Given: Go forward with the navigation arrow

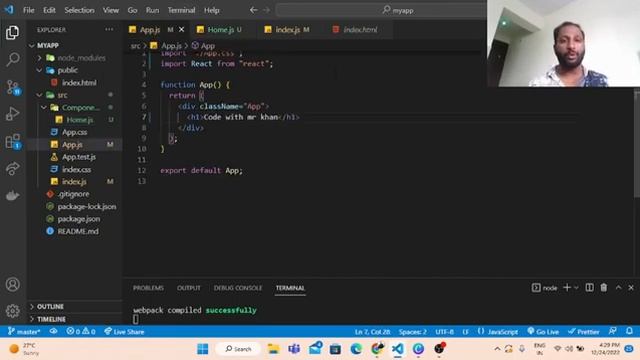Looking at the screenshot, I should [266, 10].
